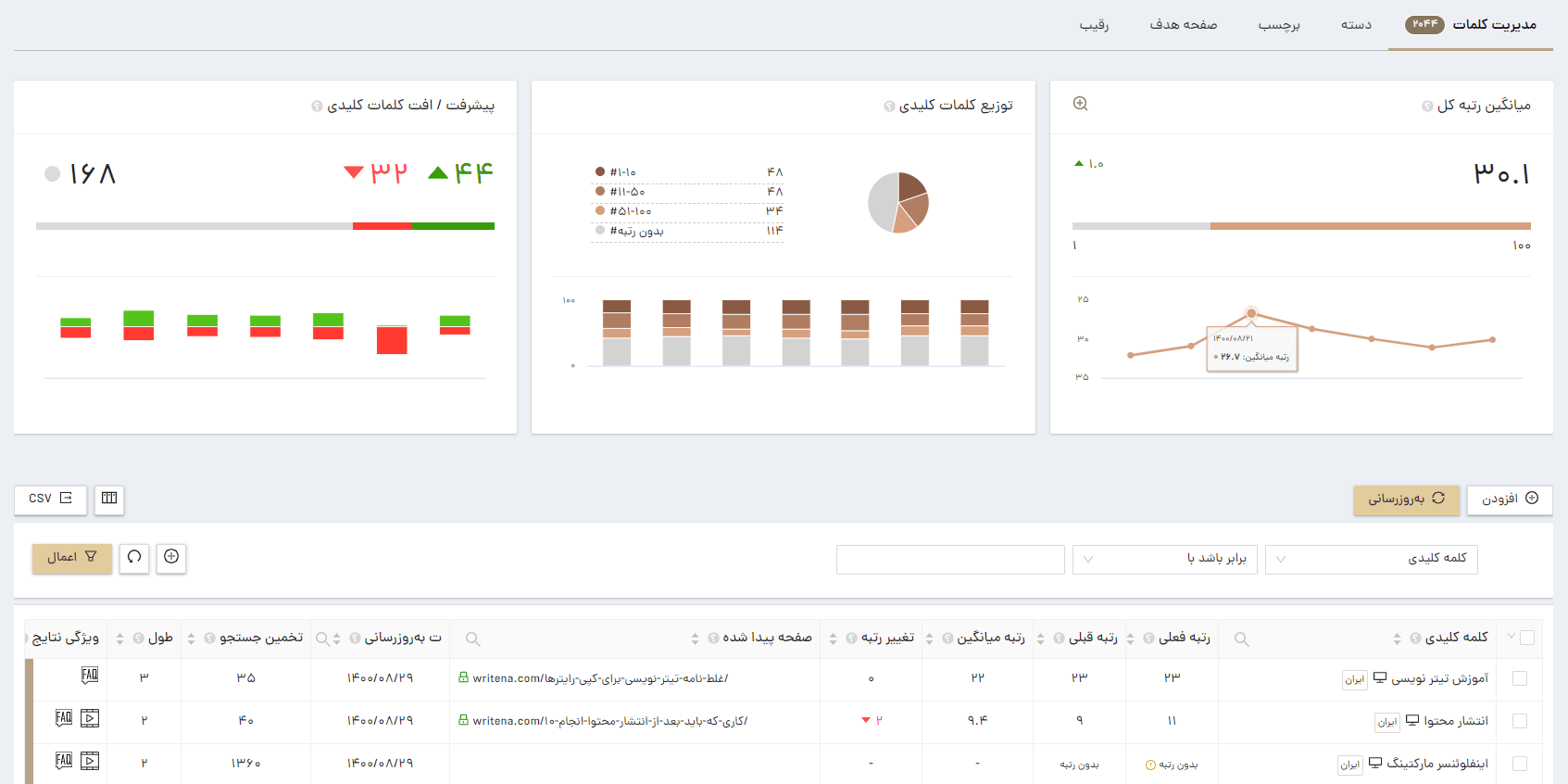Sort by the ت به‌روزرسانی column
Image resolution: width=1568 pixels, height=784 pixels.
click(x=337, y=639)
